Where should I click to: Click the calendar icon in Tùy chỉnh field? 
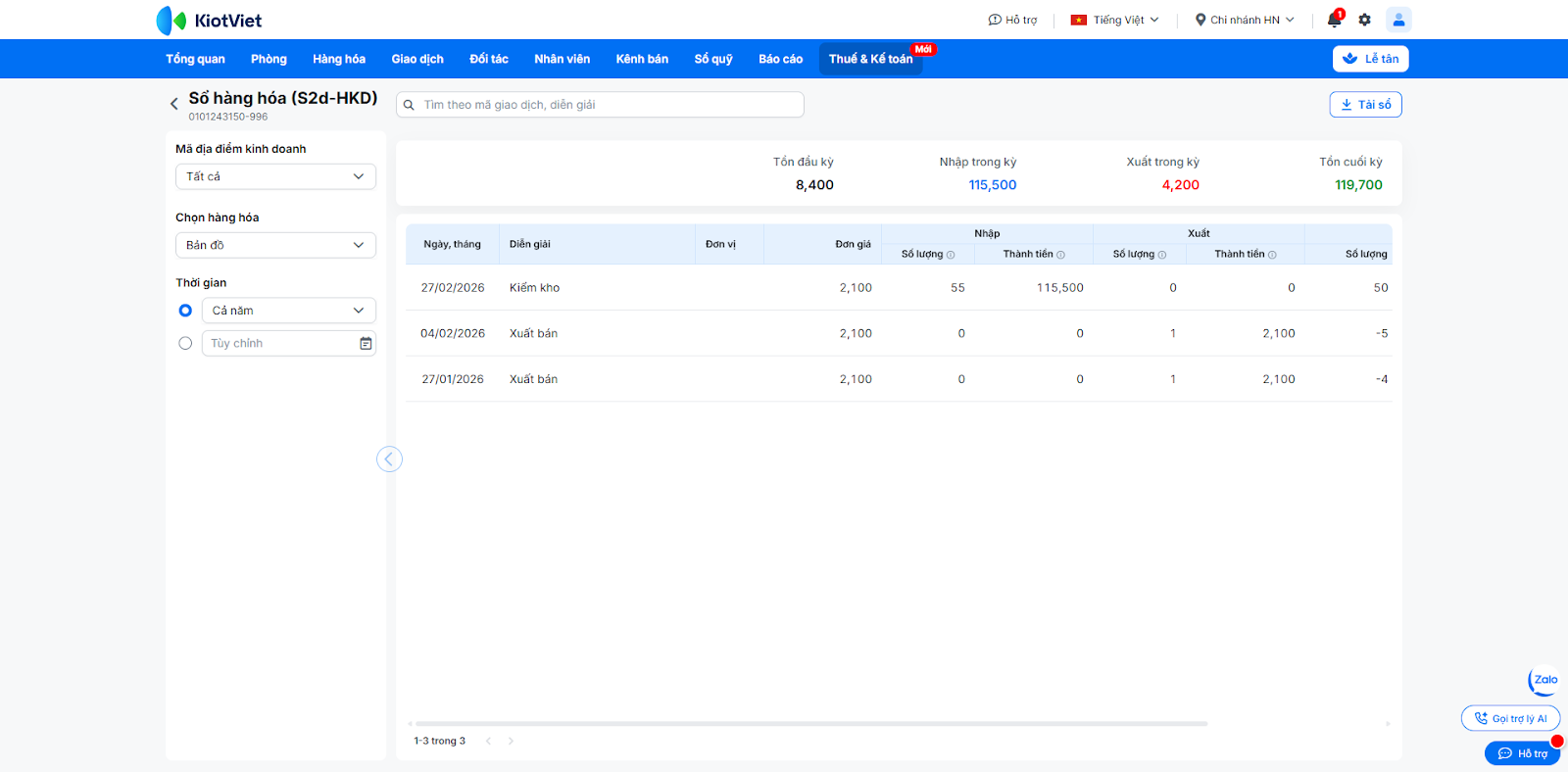366,344
